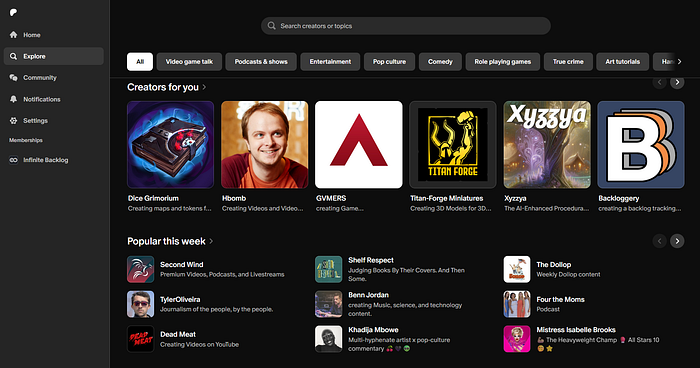Open Four the Moms creator avatar

[x=517, y=304]
